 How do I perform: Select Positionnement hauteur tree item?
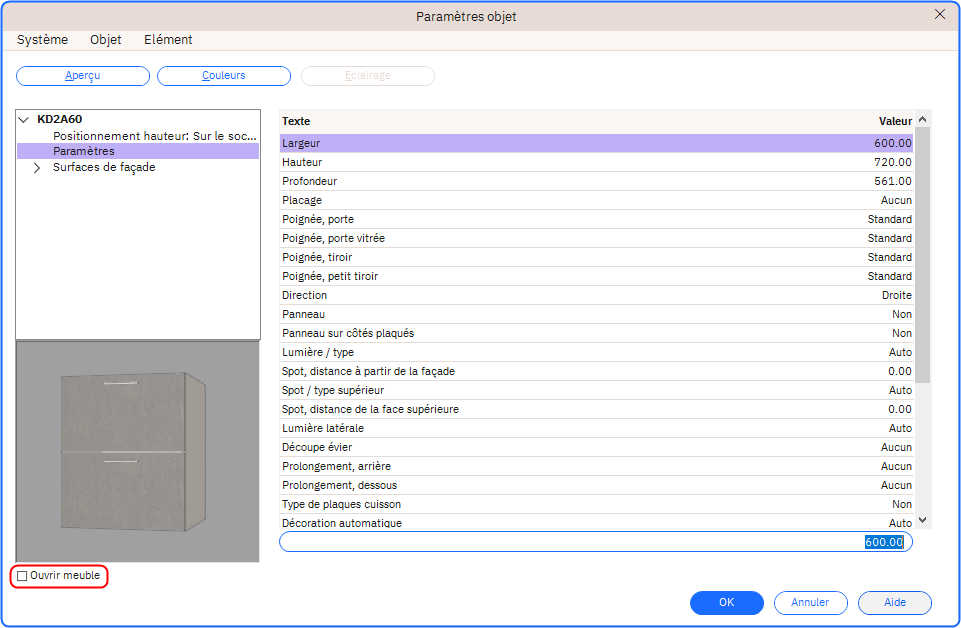click(154, 135)
